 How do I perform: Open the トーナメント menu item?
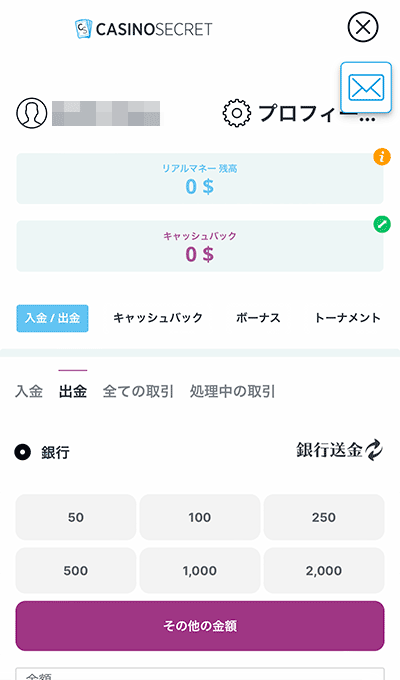coord(347,318)
